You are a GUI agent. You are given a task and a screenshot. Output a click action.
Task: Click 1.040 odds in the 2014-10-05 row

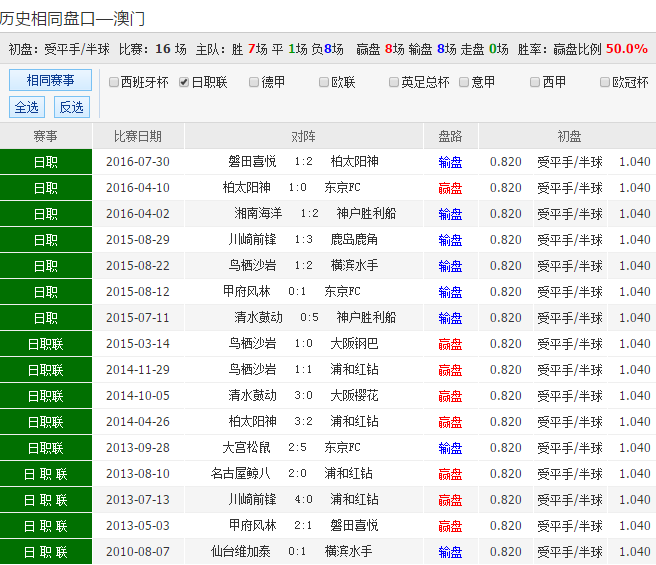pyautogui.click(x=635, y=396)
